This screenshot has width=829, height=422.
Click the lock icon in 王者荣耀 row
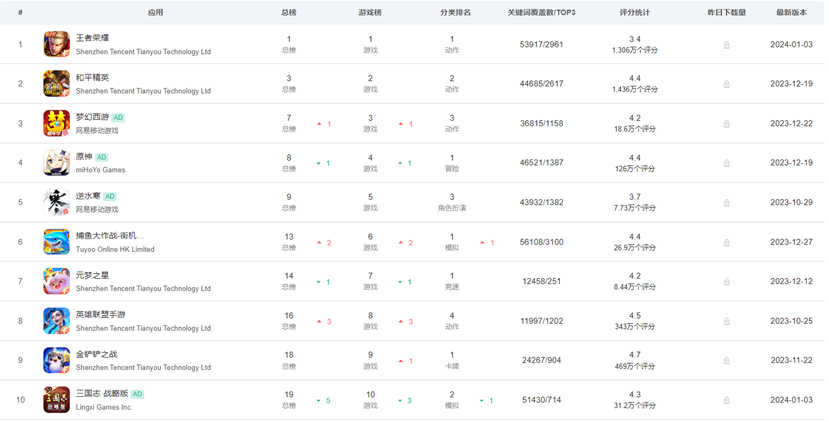[726, 45]
